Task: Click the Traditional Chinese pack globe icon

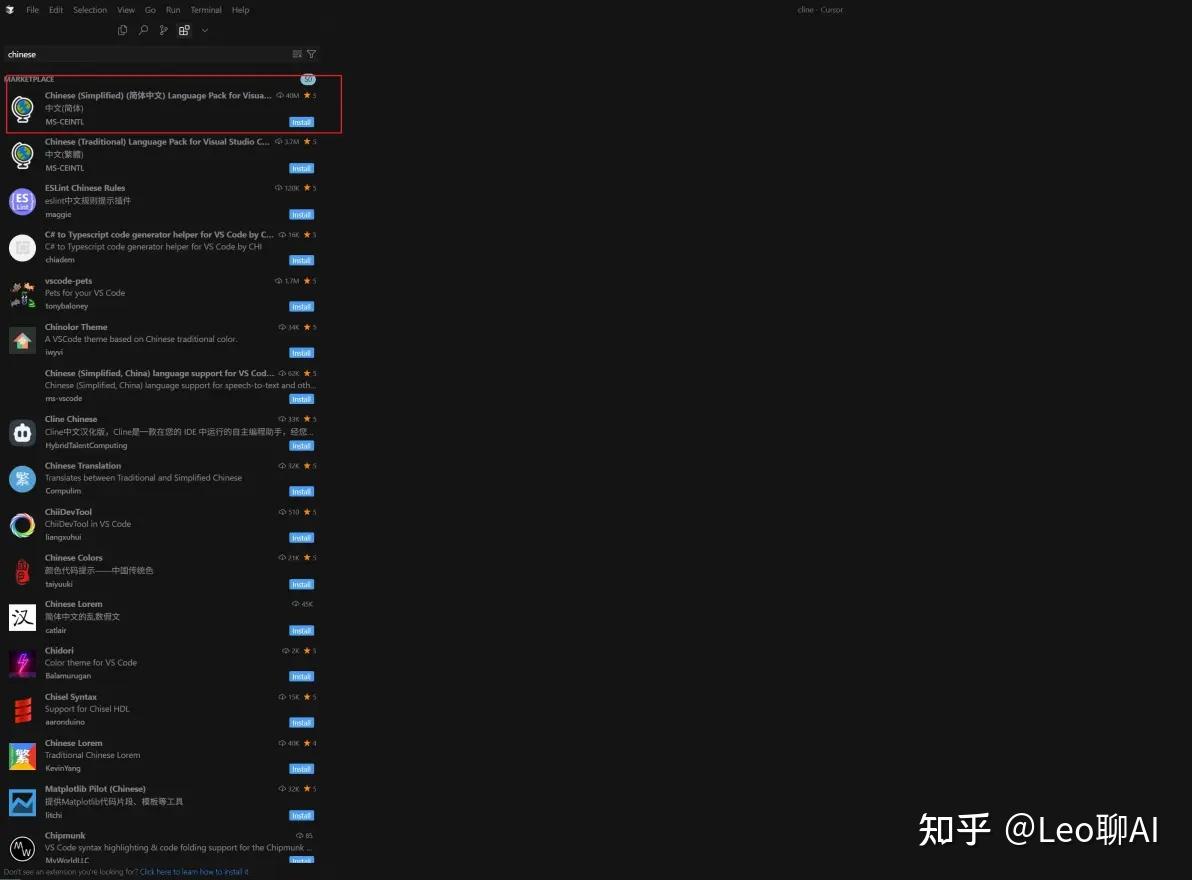Action: pos(22,155)
